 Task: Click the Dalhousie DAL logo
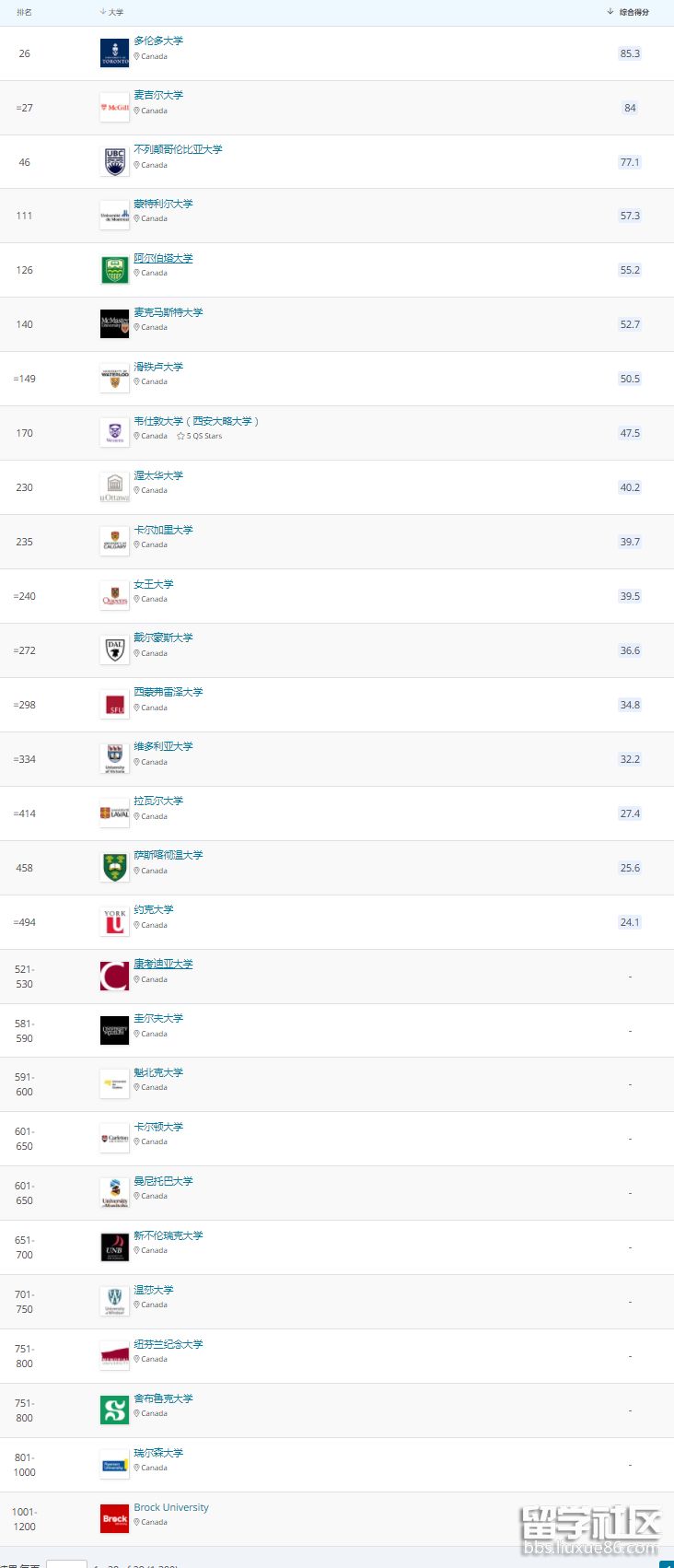click(x=114, y=650)
